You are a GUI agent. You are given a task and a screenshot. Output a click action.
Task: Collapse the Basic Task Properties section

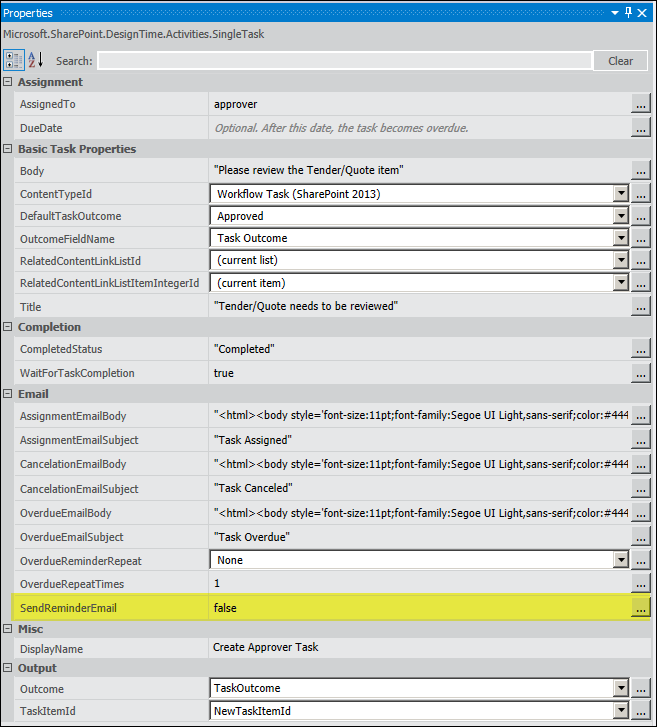(7, 149)
